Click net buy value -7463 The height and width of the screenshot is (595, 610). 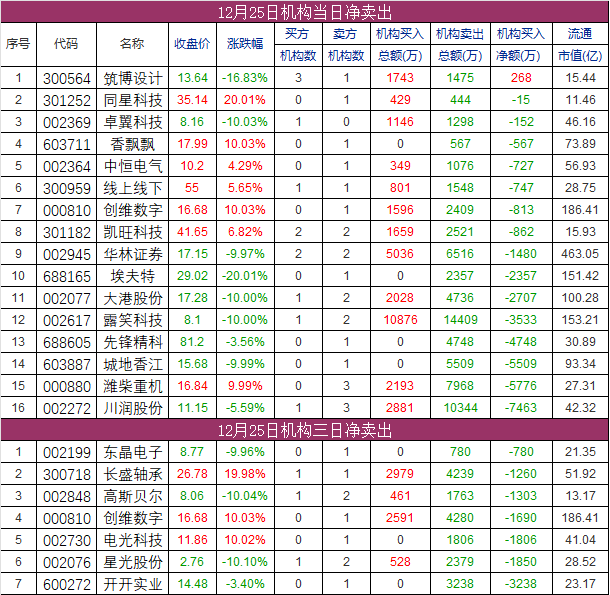[521, 408]
